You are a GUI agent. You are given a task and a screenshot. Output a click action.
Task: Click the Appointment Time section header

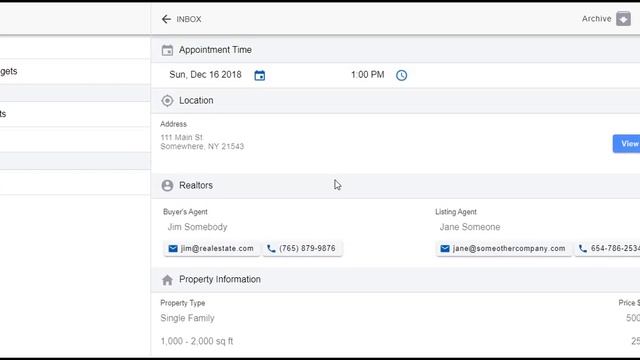tap(396, 50)
